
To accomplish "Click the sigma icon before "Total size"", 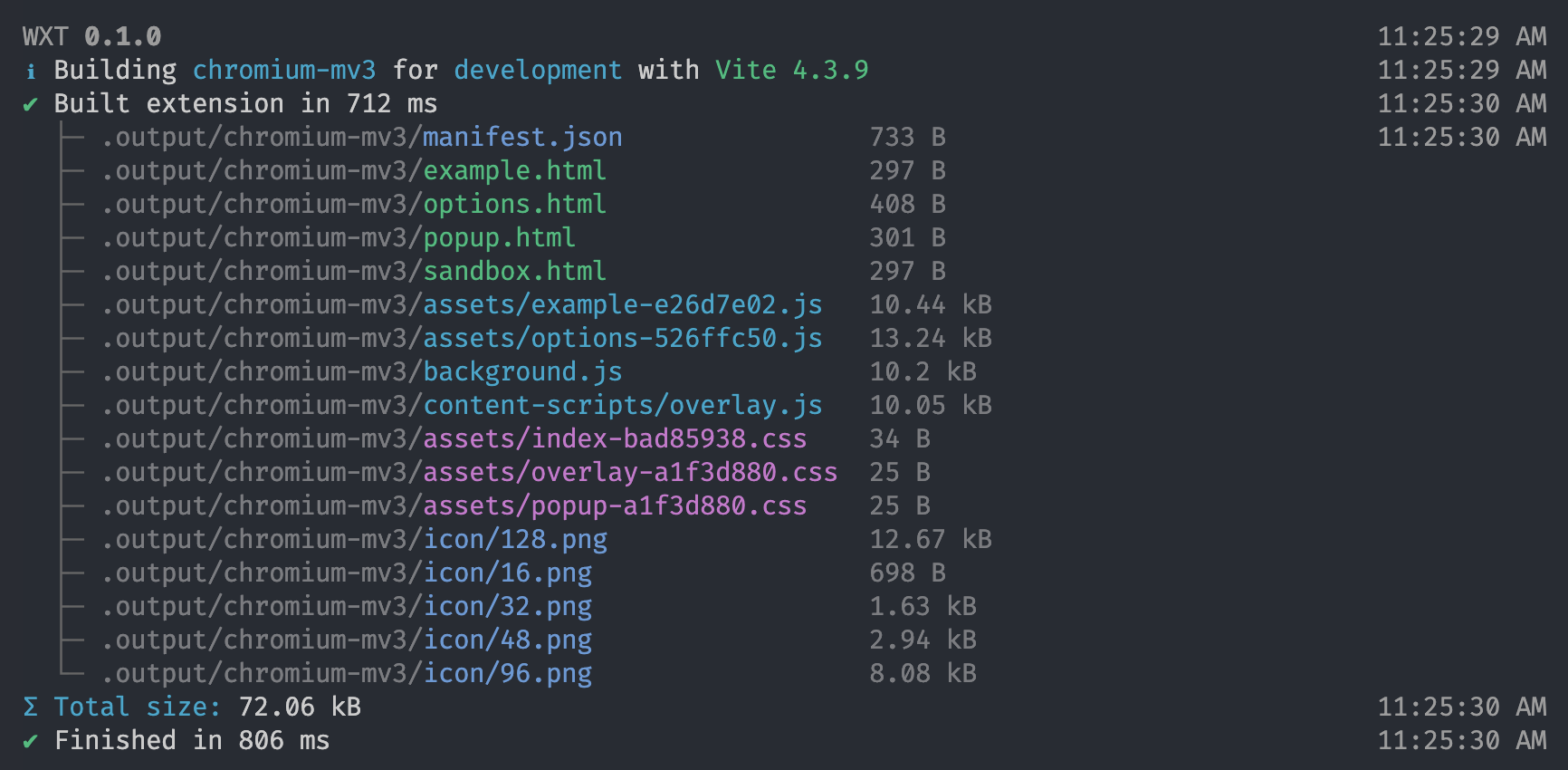I will pos(31,707).
